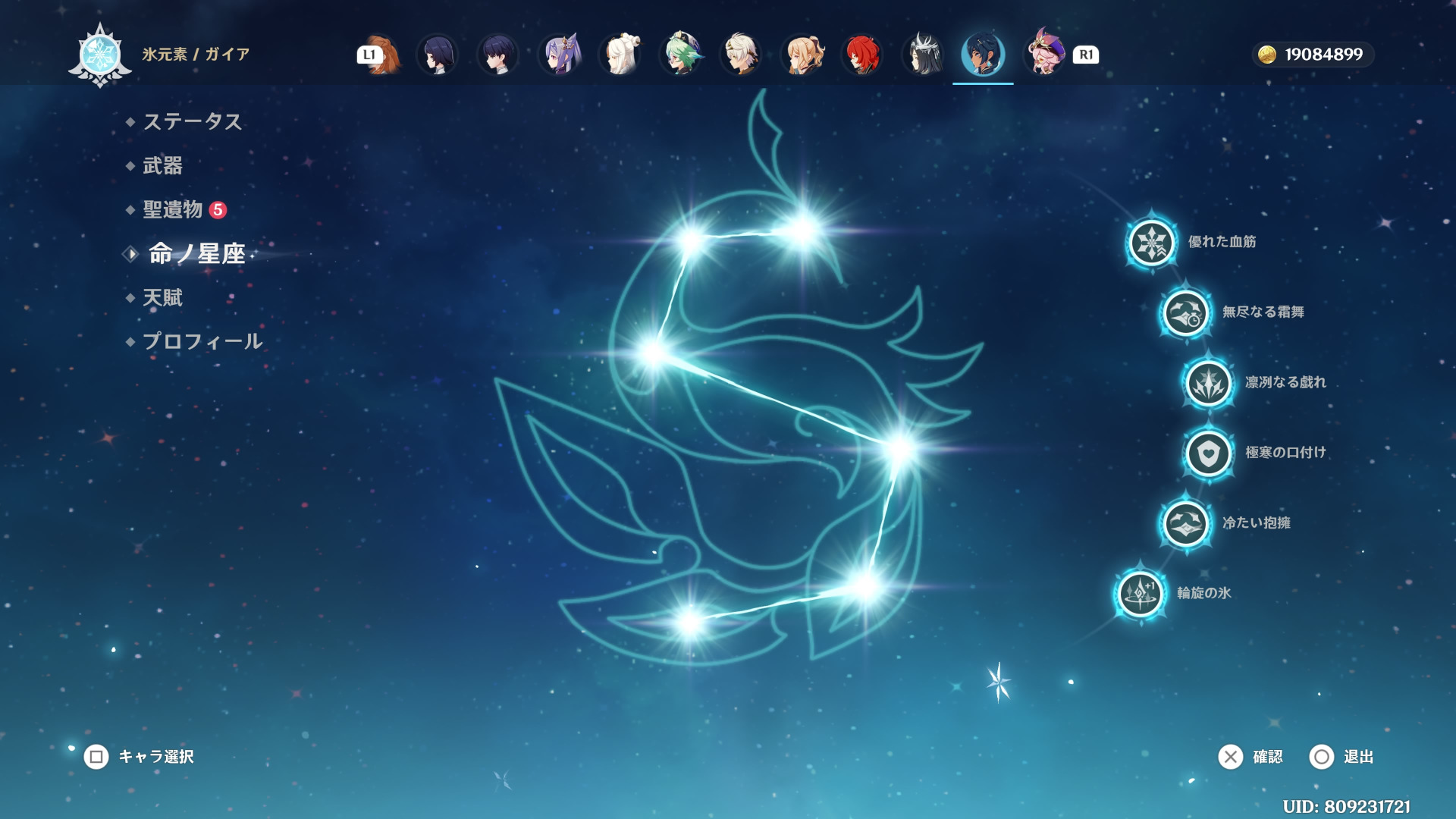This screenshot has width=1456, height=819.
Task: Select the 無尽なる霜舞 constellation node
Action: [x=1185, y=312]
